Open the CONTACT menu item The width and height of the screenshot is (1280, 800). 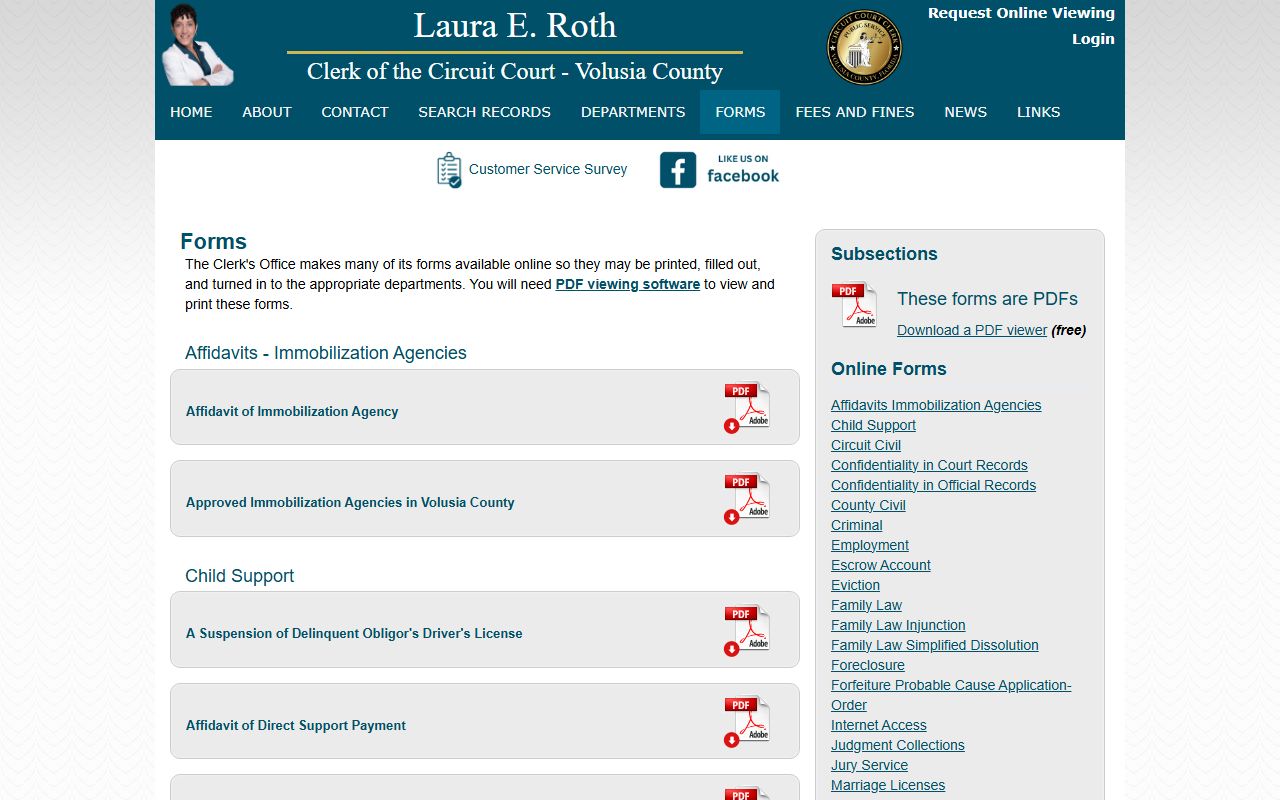pos(355,112)
